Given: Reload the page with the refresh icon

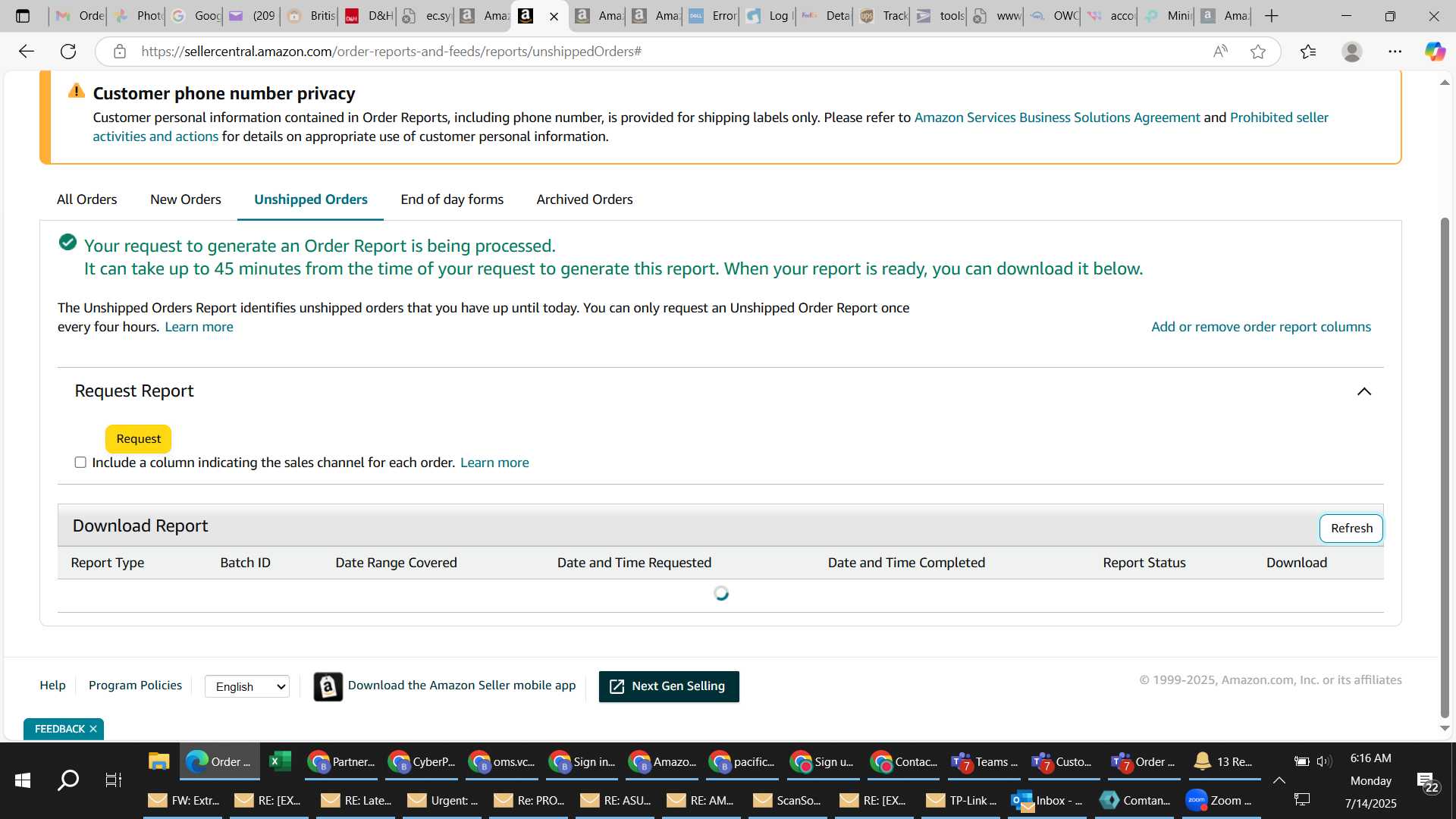Looking at the screenshot, I should [68, 52].
